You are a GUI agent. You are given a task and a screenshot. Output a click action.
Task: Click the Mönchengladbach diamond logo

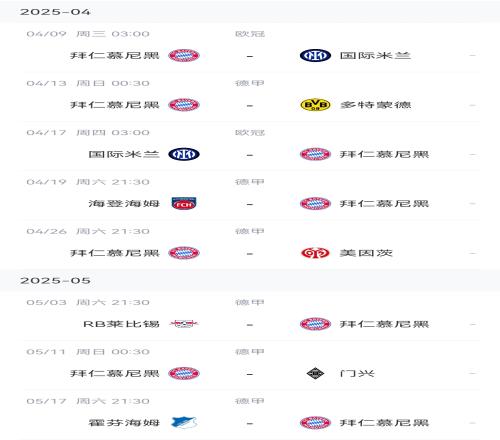(315, 373)
